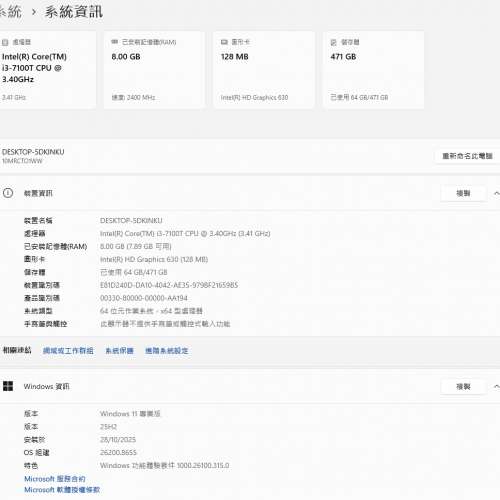The height and width of the screenshot is (500, 500).
Task: Click the install date 28/10/2025
Action: click(x=118, y=440)
